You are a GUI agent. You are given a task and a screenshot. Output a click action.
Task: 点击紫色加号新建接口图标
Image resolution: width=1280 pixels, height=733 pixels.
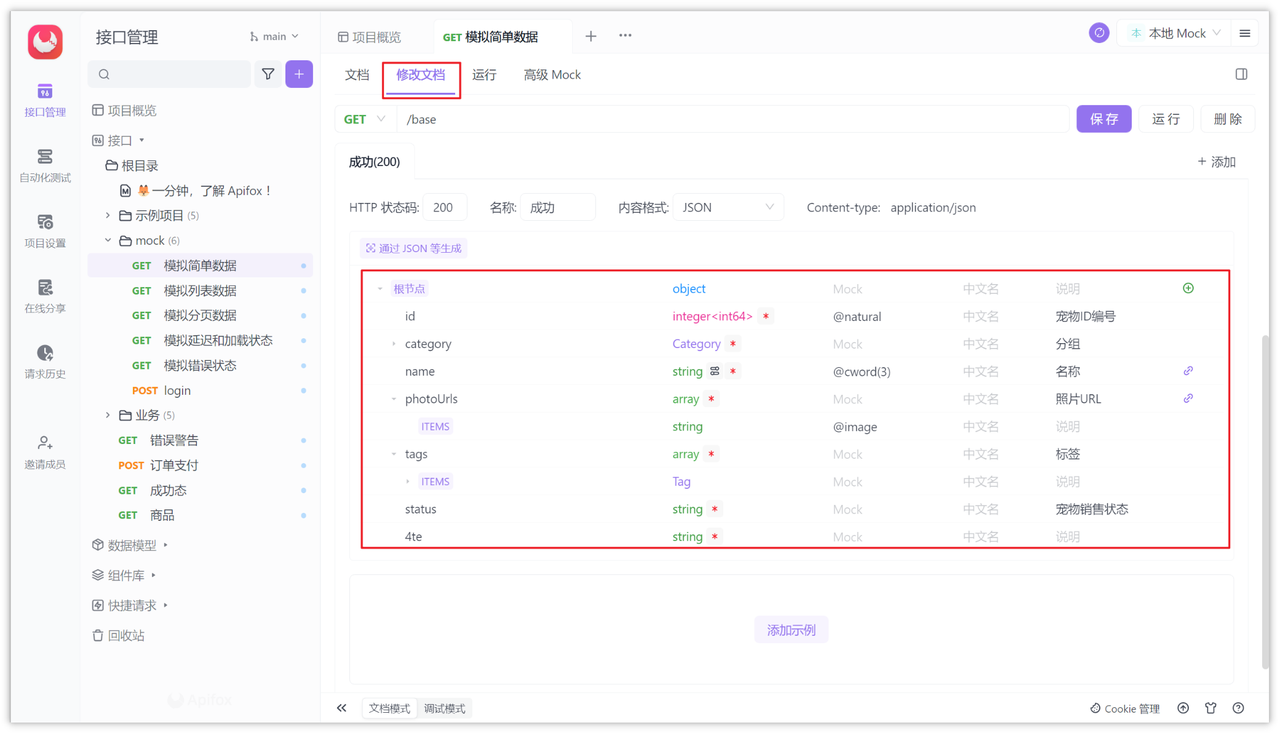tap(298, 74)
